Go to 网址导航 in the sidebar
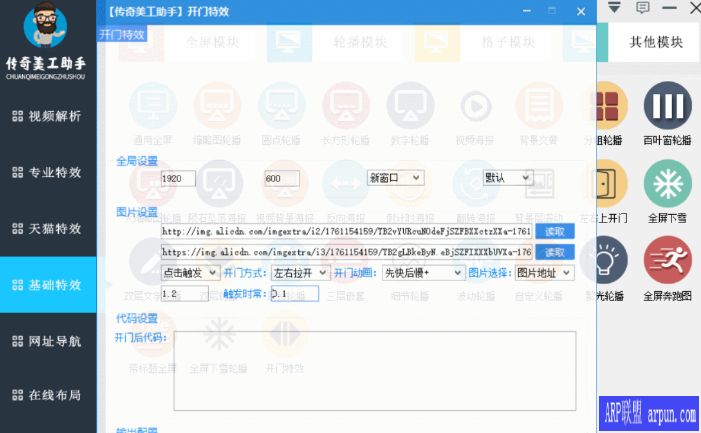This screenshot has height=433, width=701. coord(48,341)
